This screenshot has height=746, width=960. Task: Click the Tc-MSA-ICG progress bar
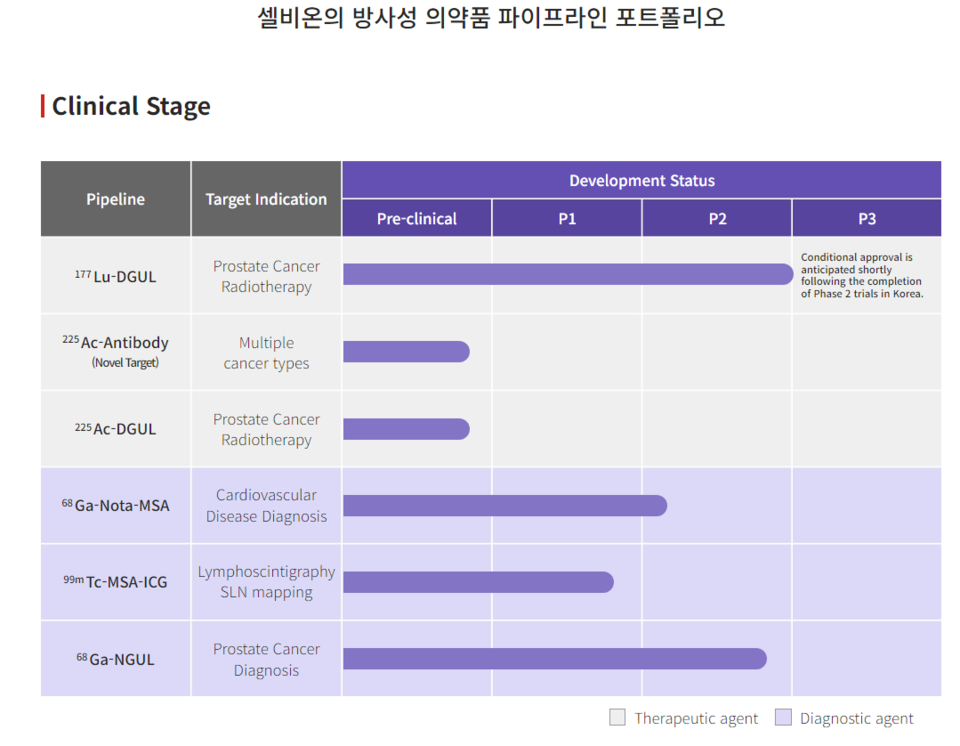[x=478, y=582]
